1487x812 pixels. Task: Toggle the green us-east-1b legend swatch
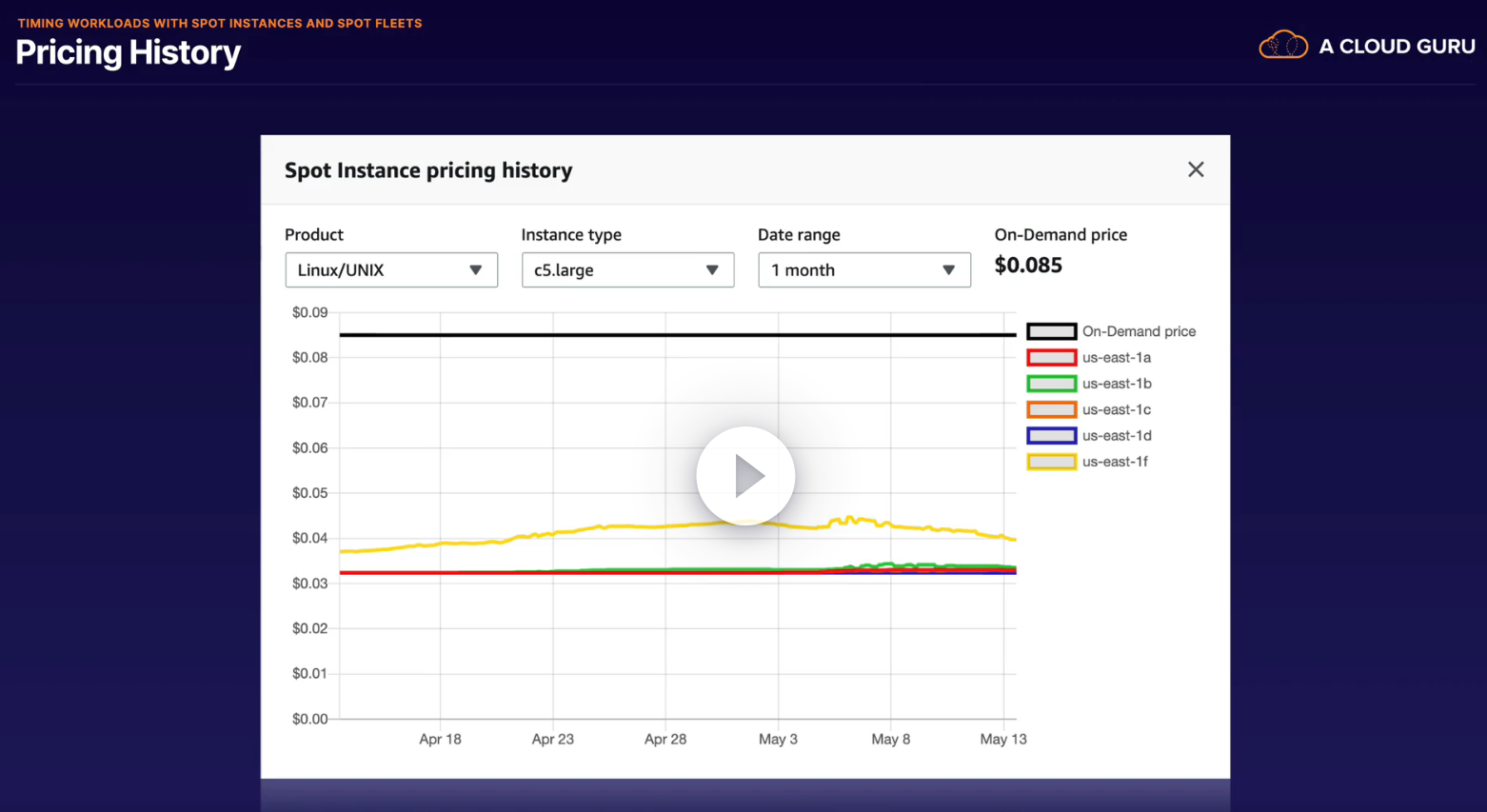pos(1051,384)
